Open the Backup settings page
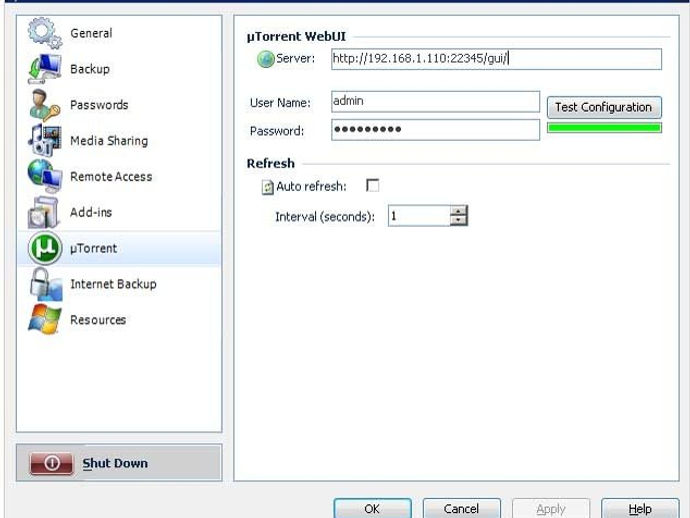Image resolution: width=690 pixels, height=518 pixels. (119, 69)
